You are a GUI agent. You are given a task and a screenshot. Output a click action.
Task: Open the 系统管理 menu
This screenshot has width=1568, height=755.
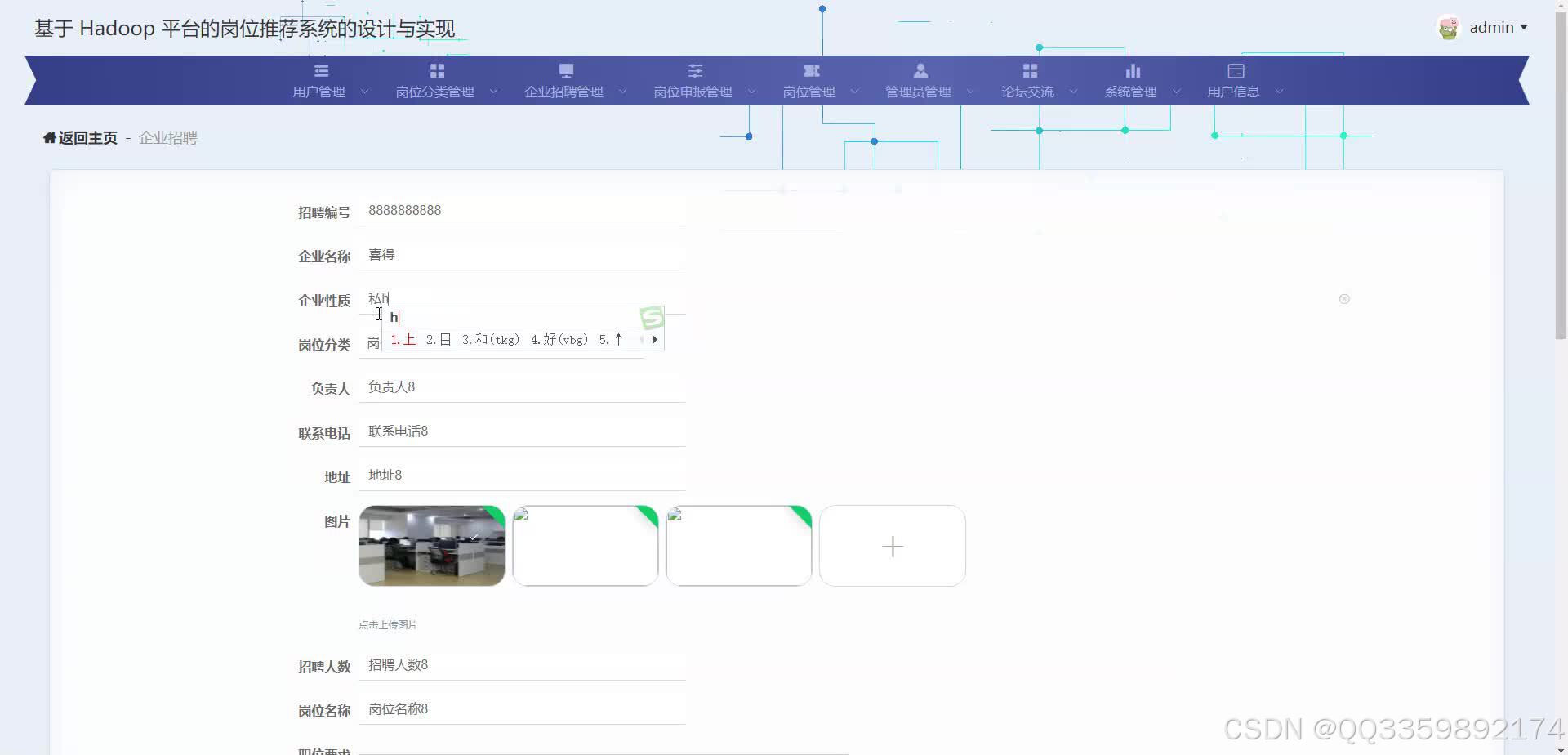(x=1131, y=92)
